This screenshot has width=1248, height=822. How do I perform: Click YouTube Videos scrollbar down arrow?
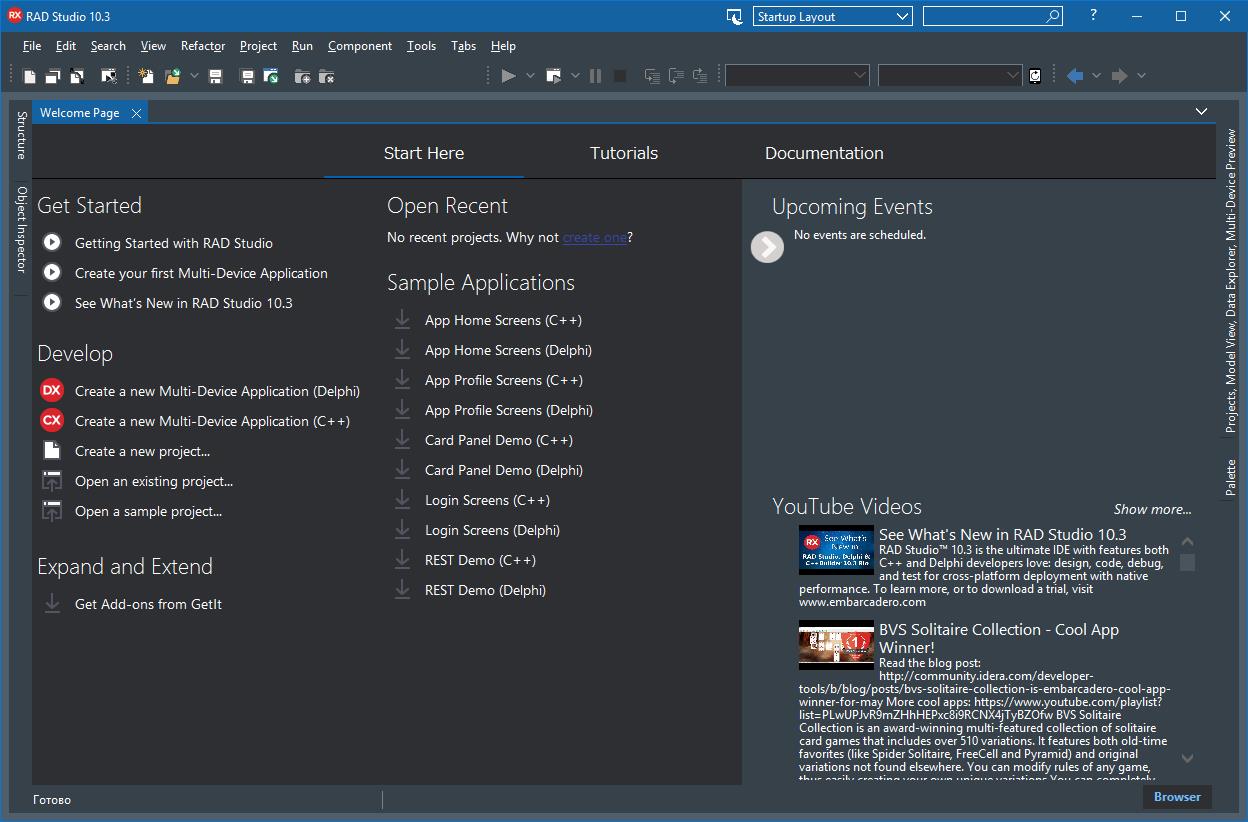(x=1187, y=758)
